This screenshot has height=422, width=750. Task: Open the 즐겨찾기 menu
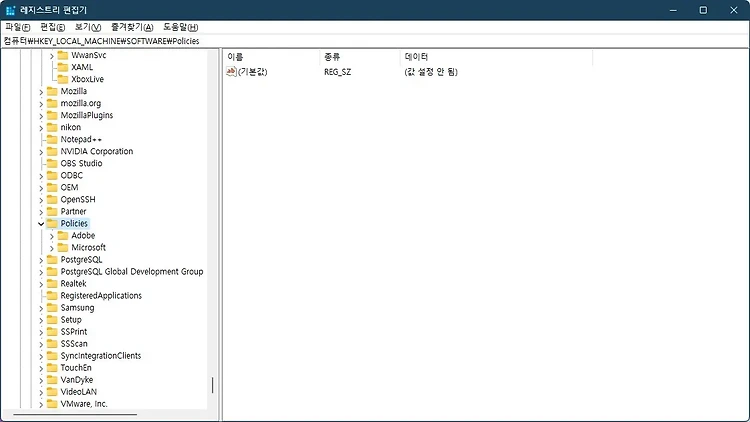[132, 27]
